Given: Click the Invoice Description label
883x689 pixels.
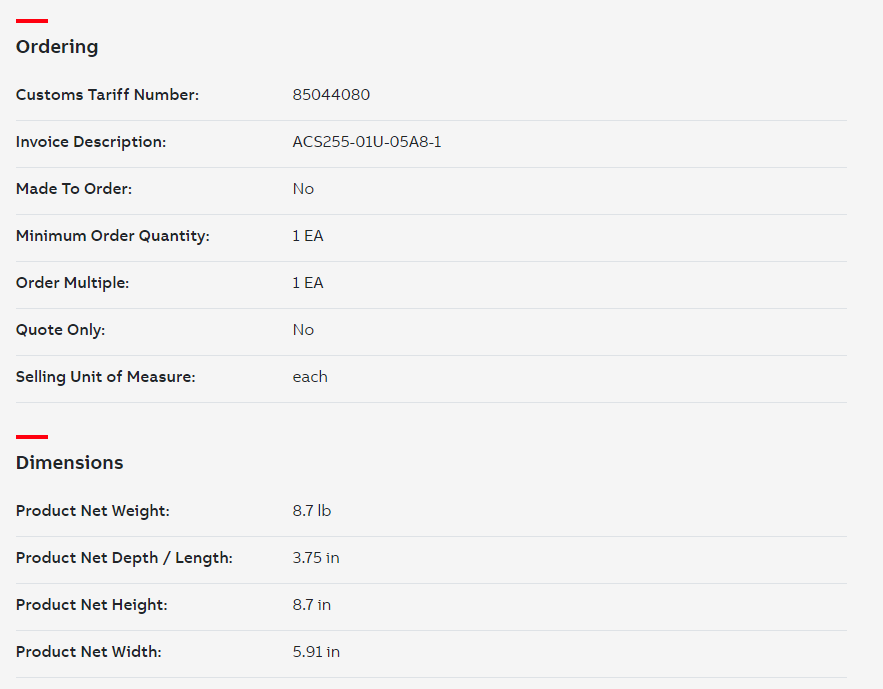Looking at the screenshot, I should pyautogui.click(x=91, y=142).
